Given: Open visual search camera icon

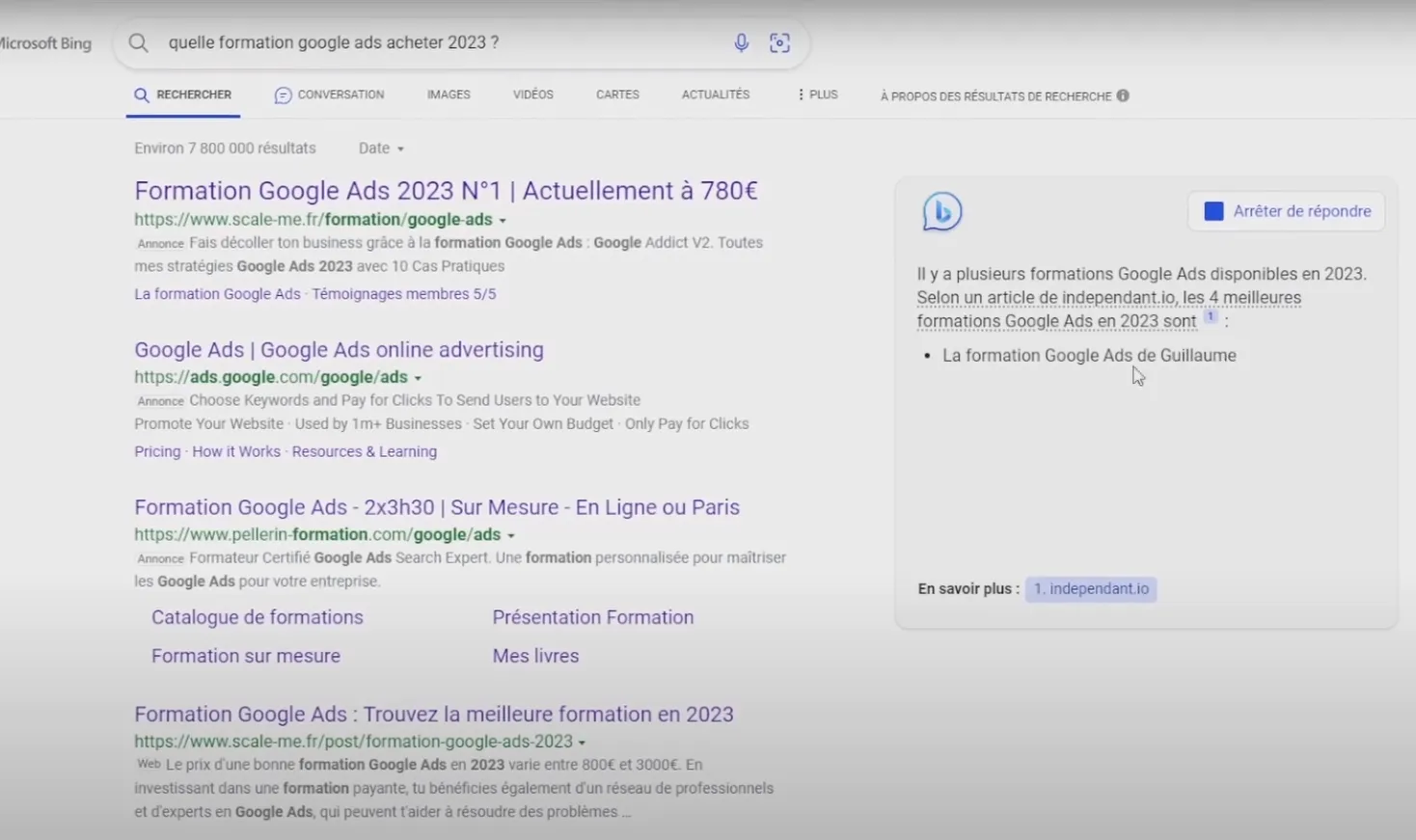Looking at the screenshot, I should [x=779, y=42].
